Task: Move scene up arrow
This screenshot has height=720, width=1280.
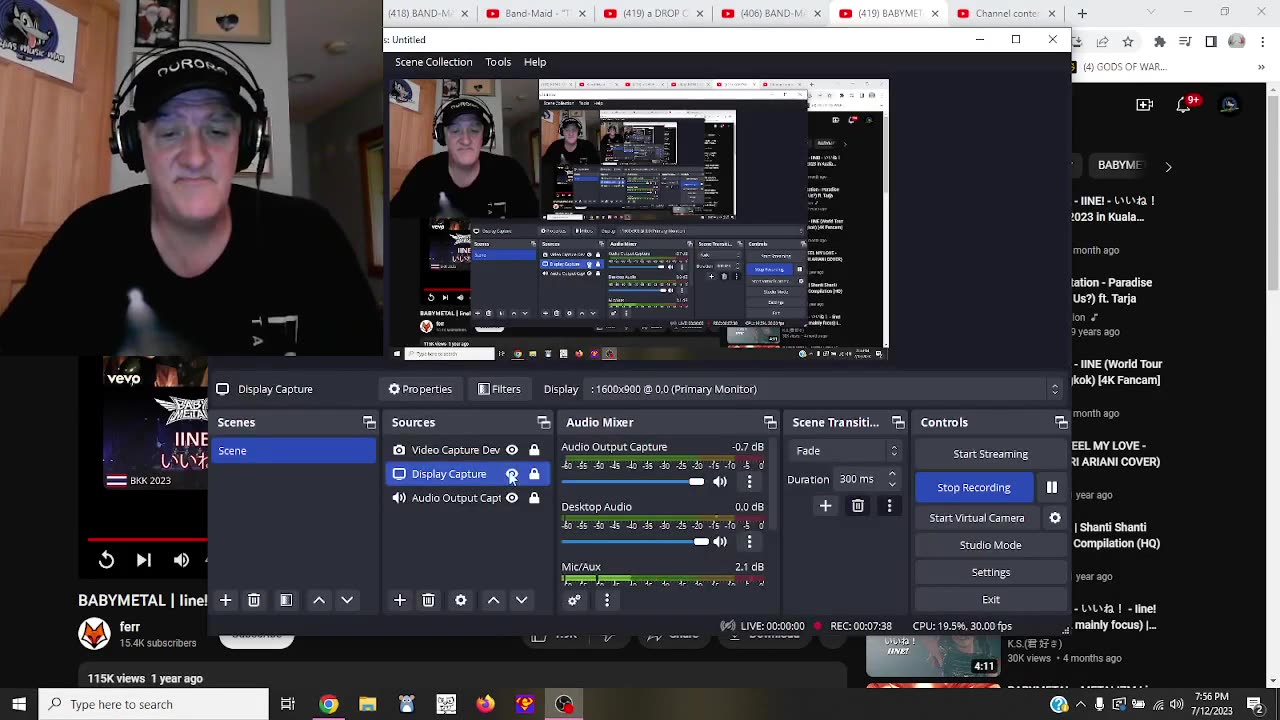Action: pyautogui.click(x=319, y=600)
